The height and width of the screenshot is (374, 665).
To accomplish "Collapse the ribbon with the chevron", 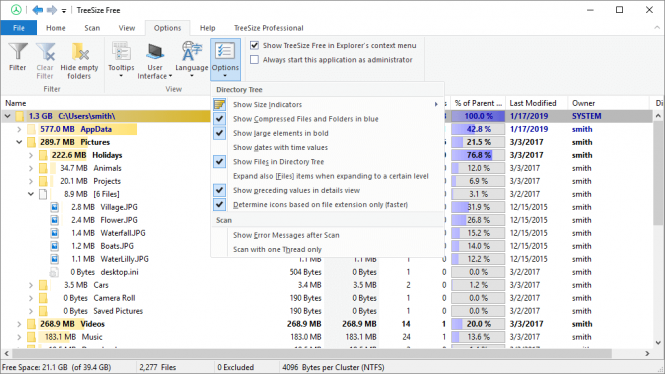I will [657, 28].
